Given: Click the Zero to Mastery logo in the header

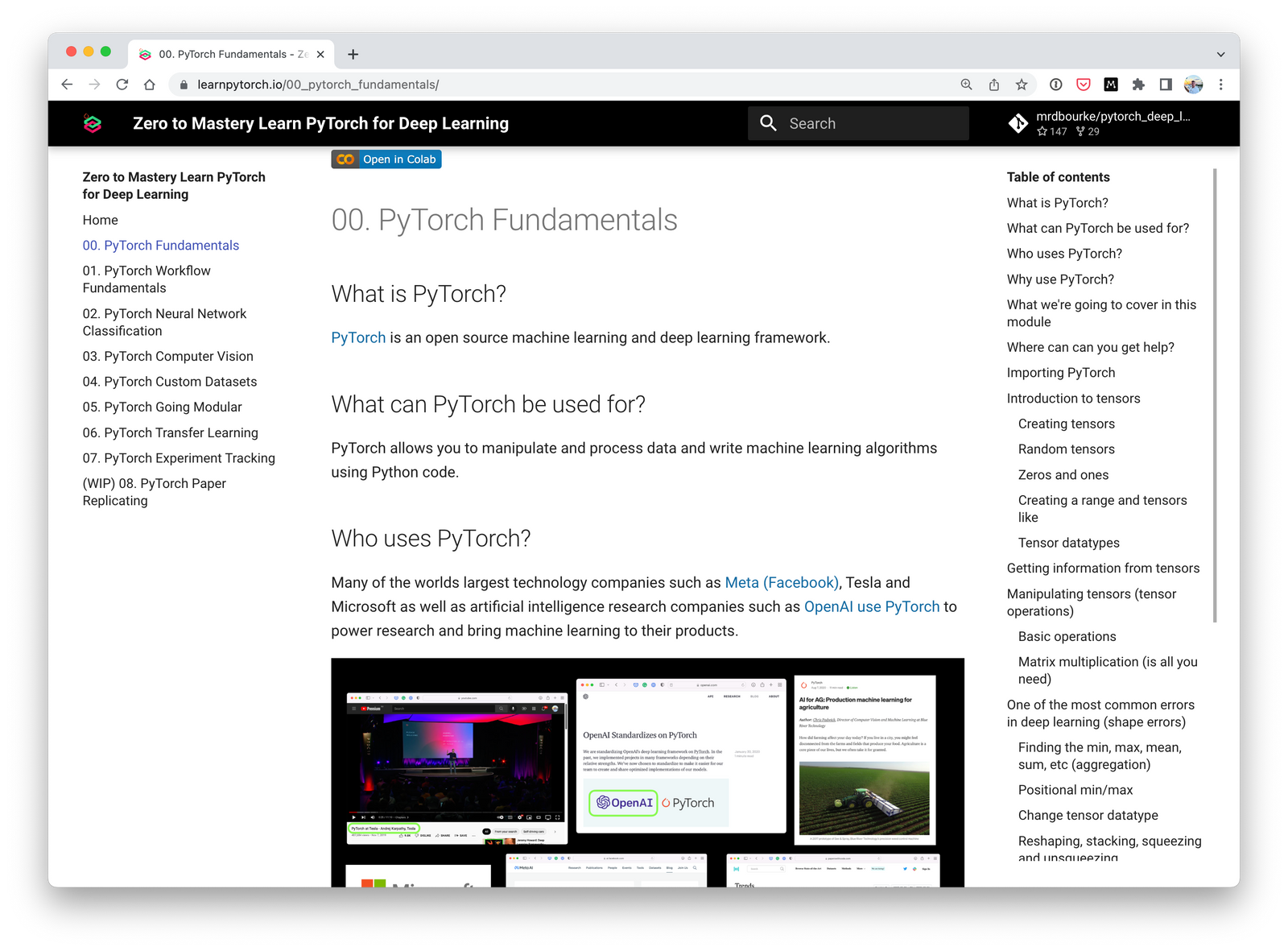Looking at the screenshot, I should tap(93, 123).
